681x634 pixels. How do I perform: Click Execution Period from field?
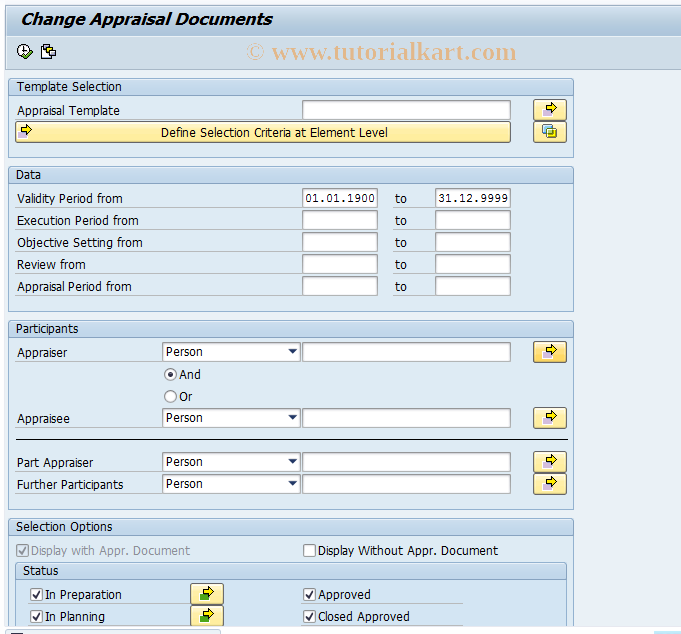click(x=340, y=220)
